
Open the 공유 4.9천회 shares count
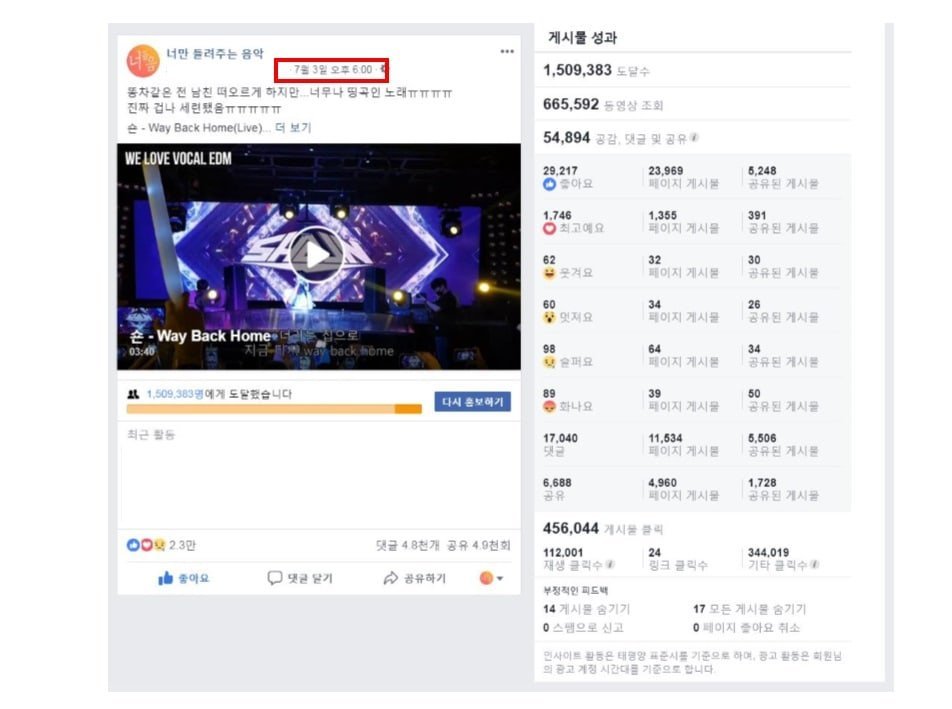click(x=478, y=545)
